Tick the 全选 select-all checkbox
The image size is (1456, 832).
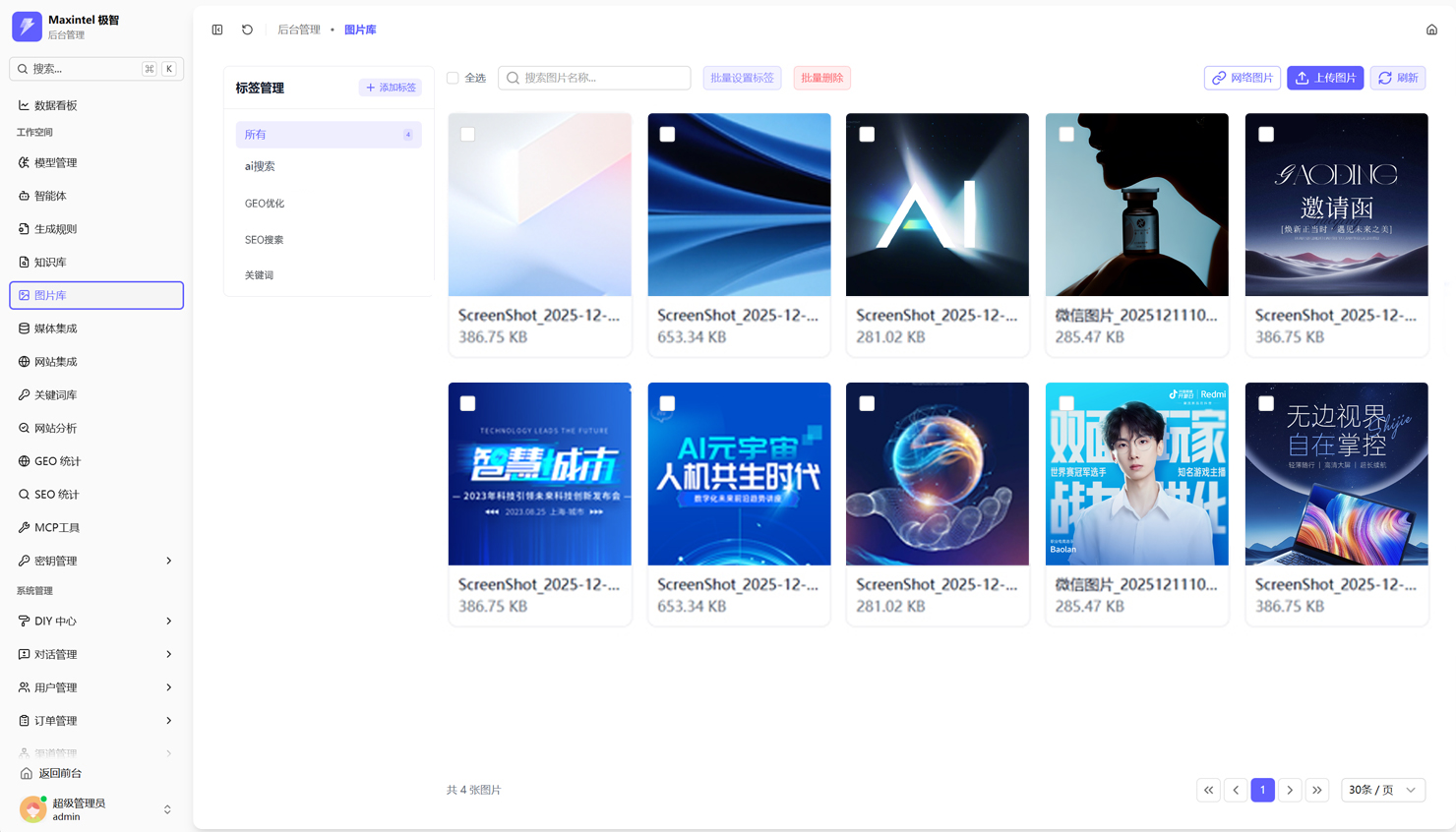(x=453, y=78)
